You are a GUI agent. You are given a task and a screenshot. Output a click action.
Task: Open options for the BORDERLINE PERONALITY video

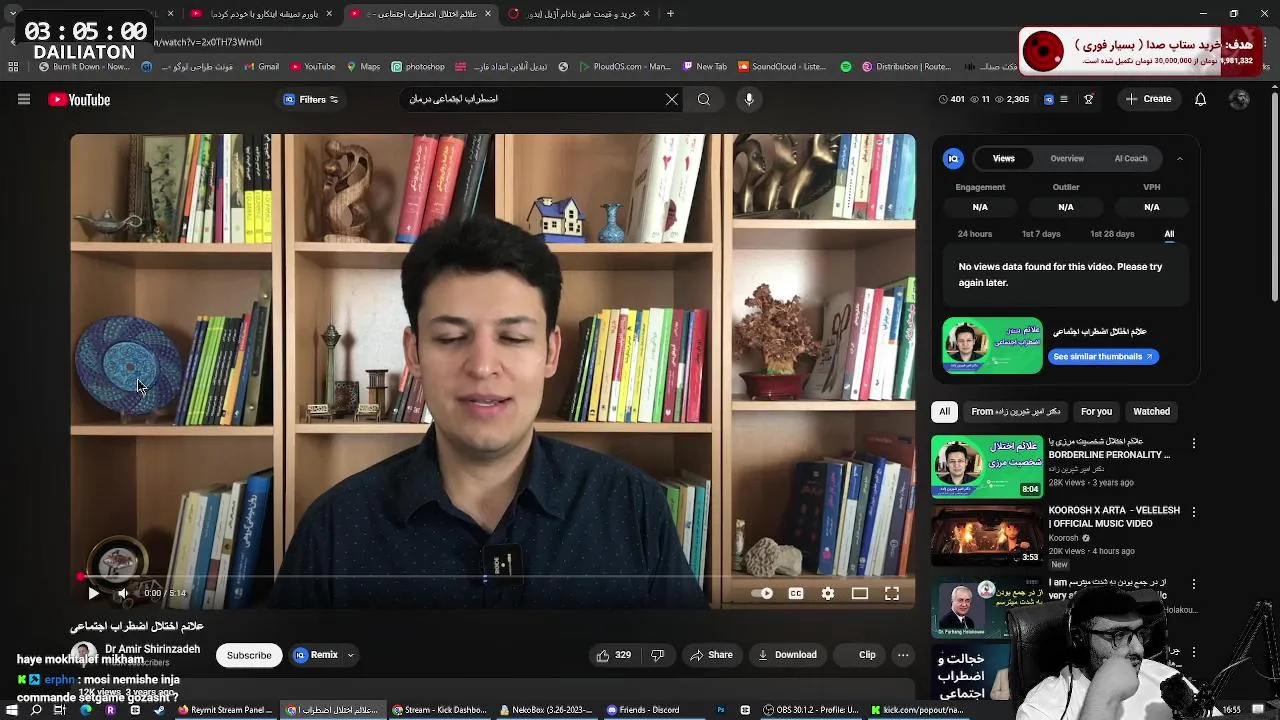tap(1193, 443)
